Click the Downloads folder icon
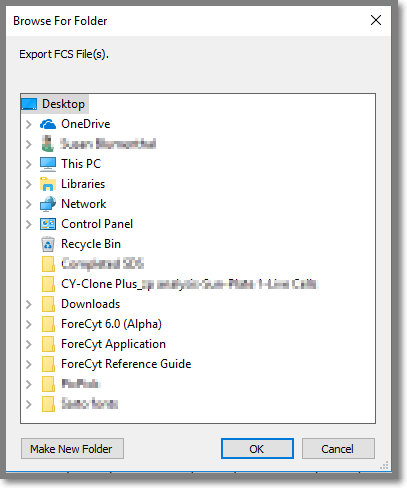Screen dimensions: 407x488 tap(48, 304)
